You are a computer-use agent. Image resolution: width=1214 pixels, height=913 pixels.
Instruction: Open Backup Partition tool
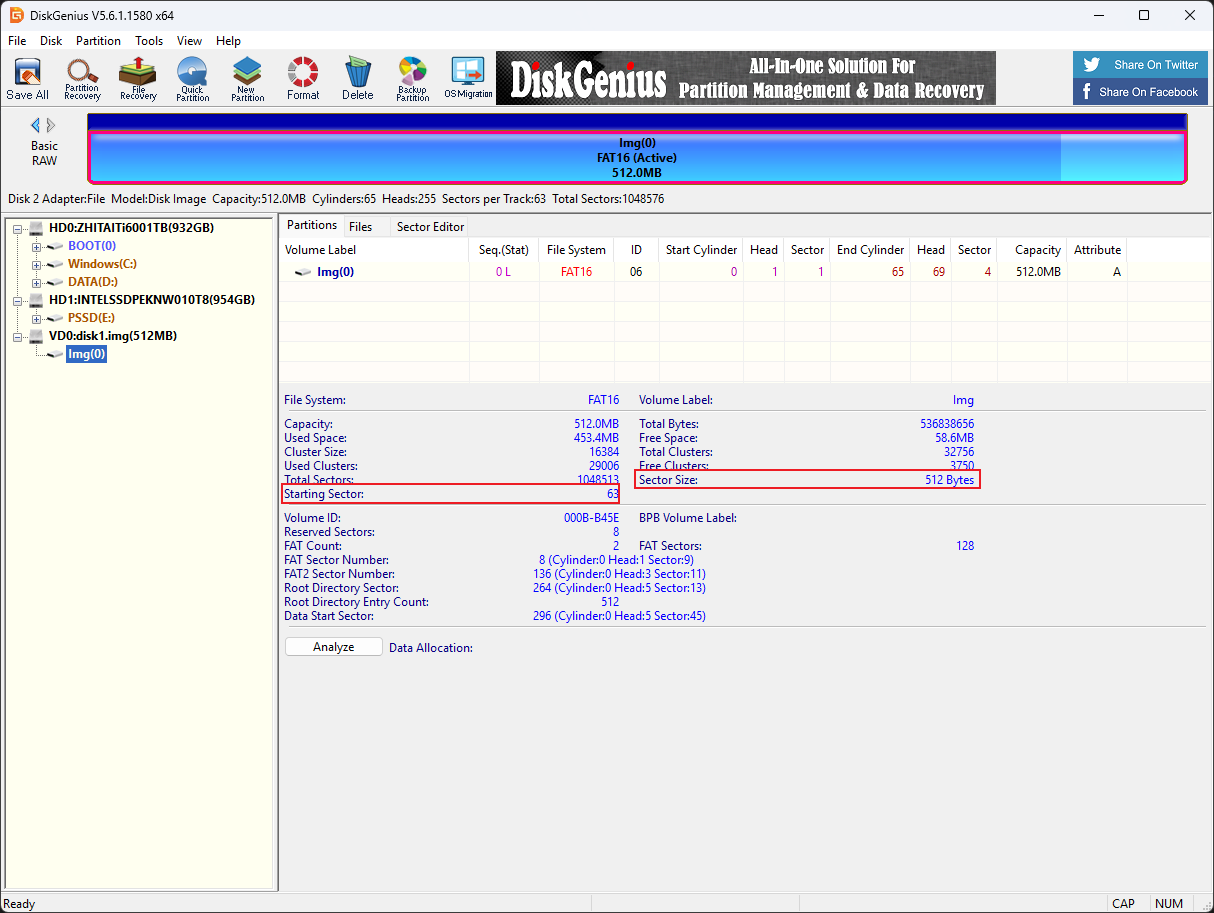[x=412, y=79]
